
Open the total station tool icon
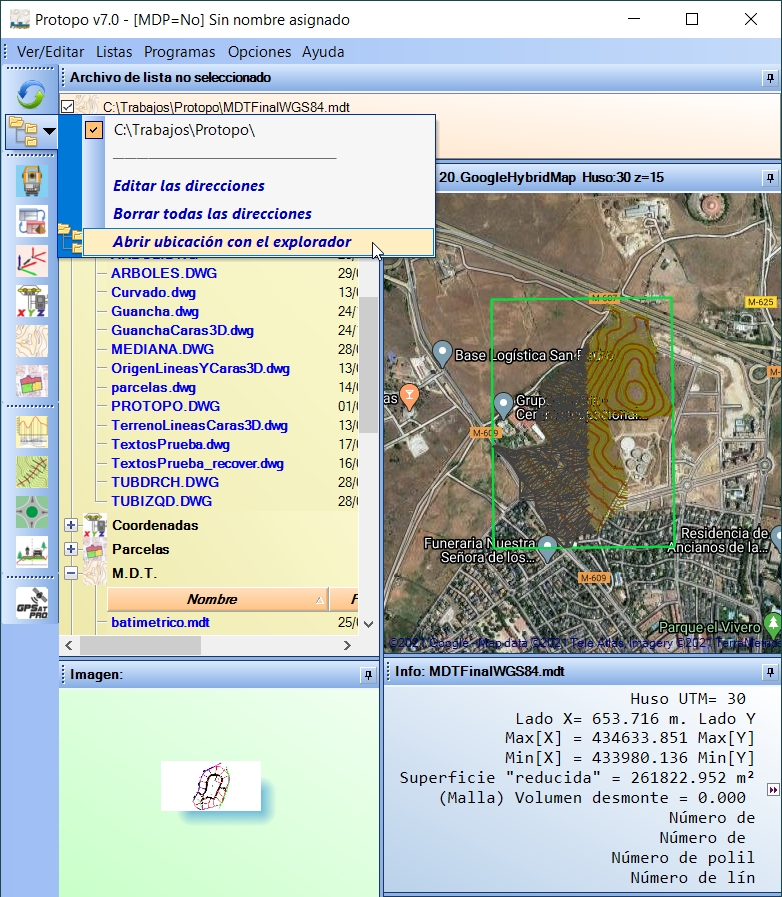coord(32,181)
